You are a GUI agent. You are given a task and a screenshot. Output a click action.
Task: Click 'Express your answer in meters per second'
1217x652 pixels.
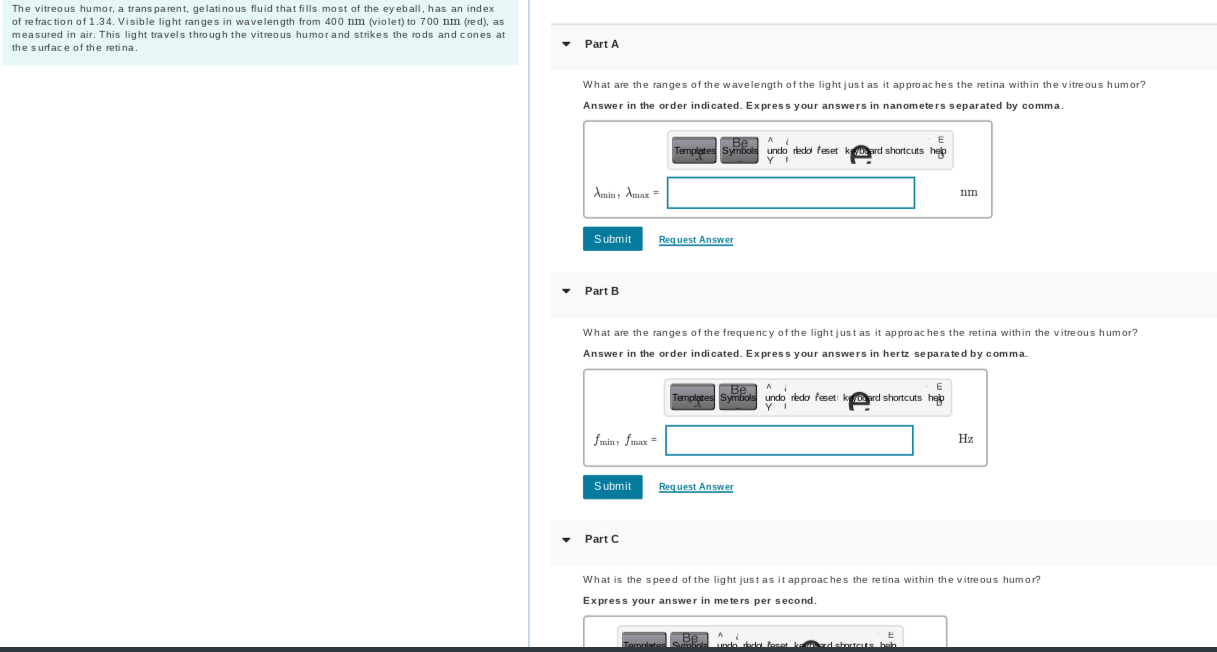tap(700, 600)
